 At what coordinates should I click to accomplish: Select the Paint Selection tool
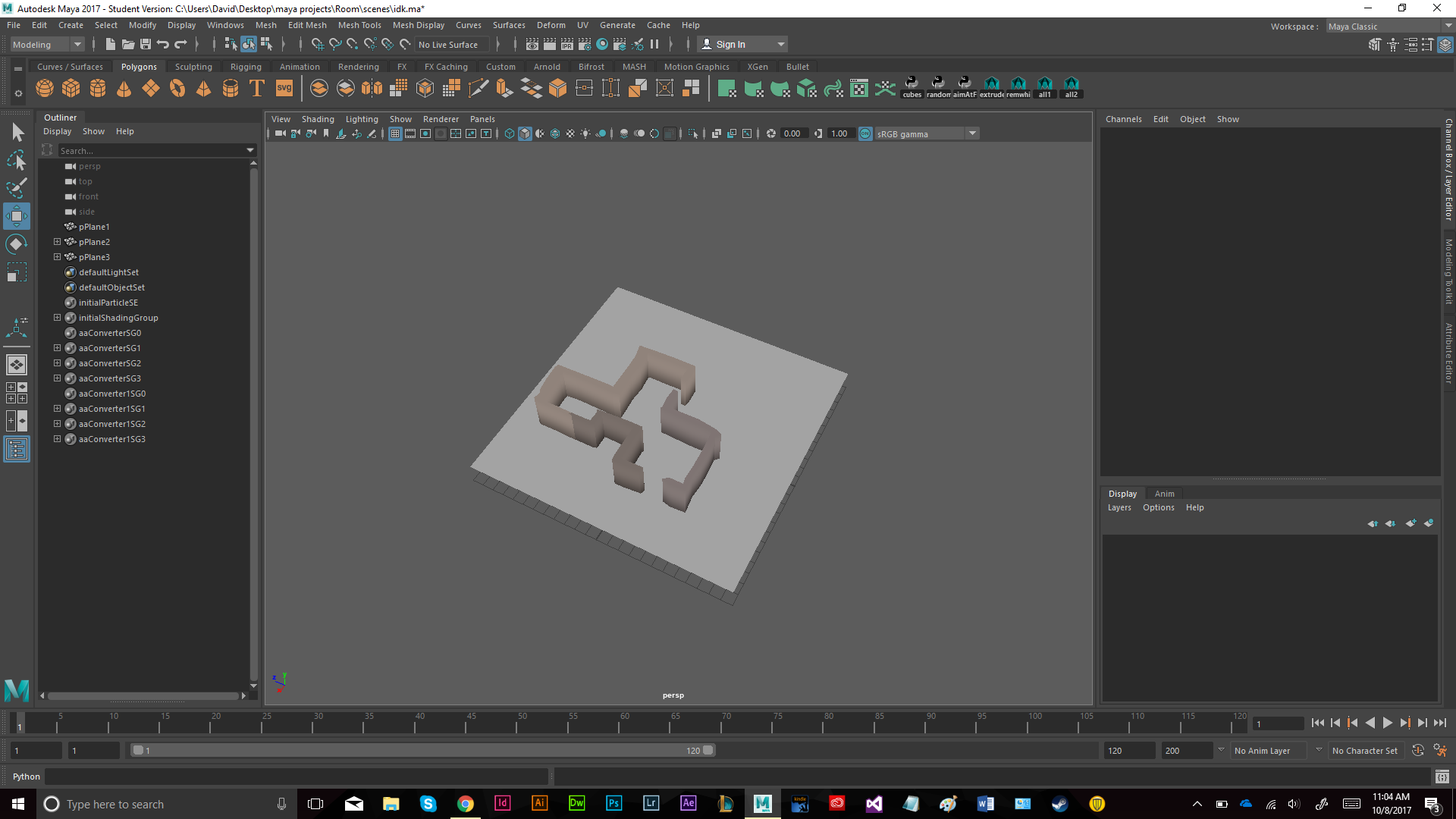pyautogui.click(x=17, y=187)
